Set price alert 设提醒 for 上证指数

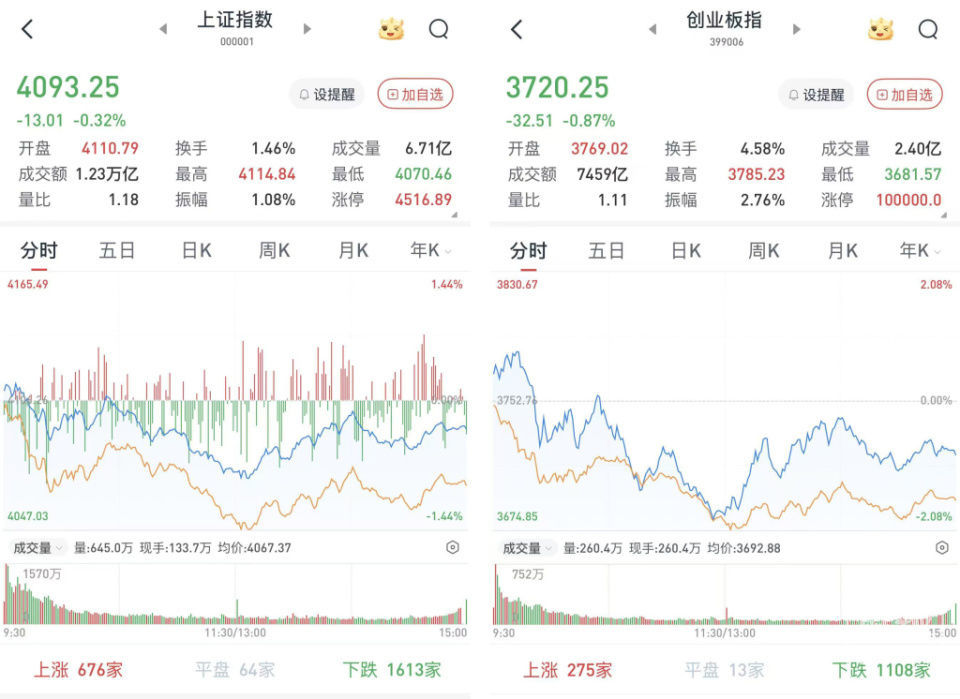pyautogui.click(x=326, y=94)
